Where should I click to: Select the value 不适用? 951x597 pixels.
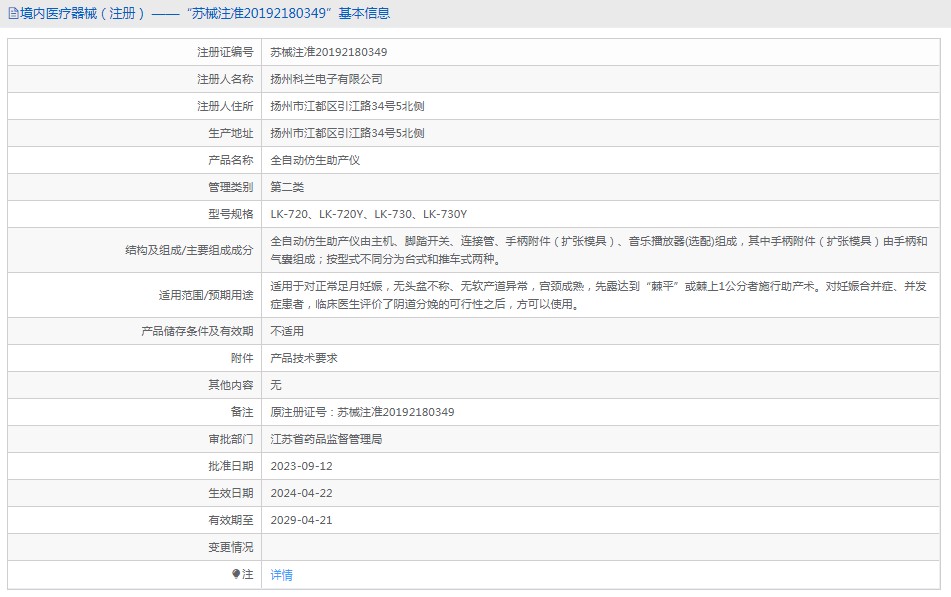point(287,331)
